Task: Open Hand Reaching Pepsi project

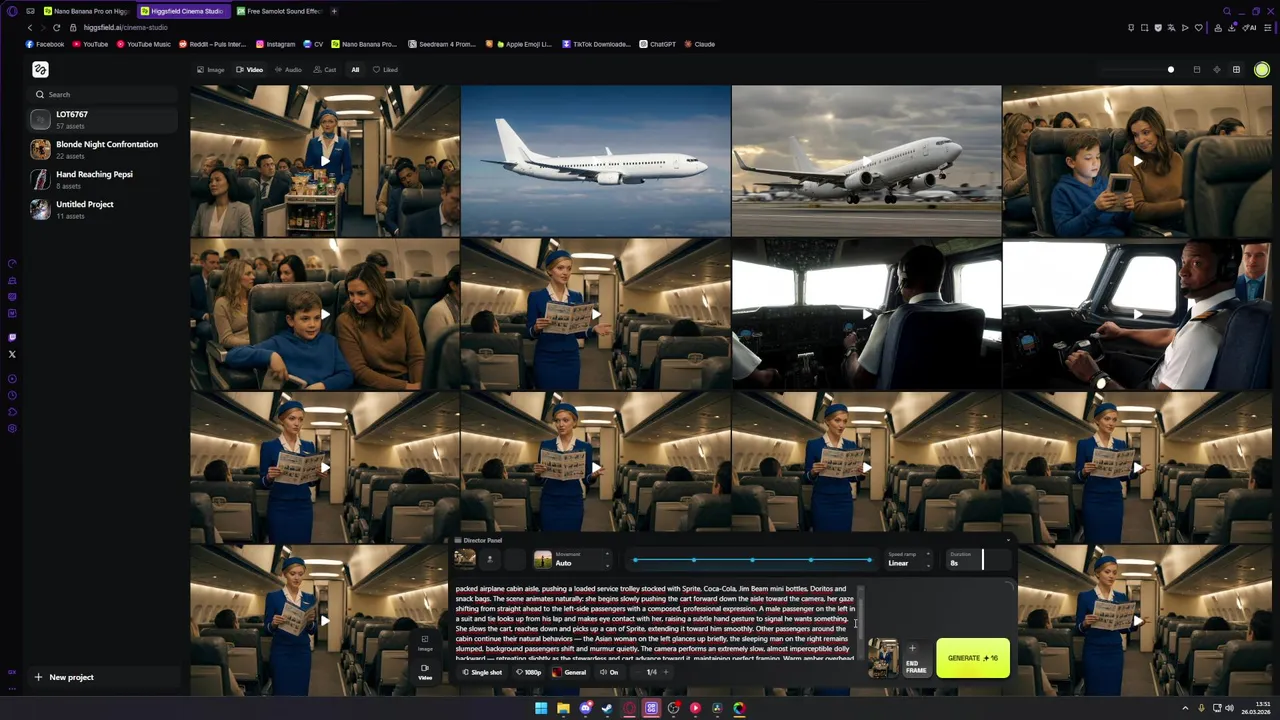Action: (x=103, y=179)
